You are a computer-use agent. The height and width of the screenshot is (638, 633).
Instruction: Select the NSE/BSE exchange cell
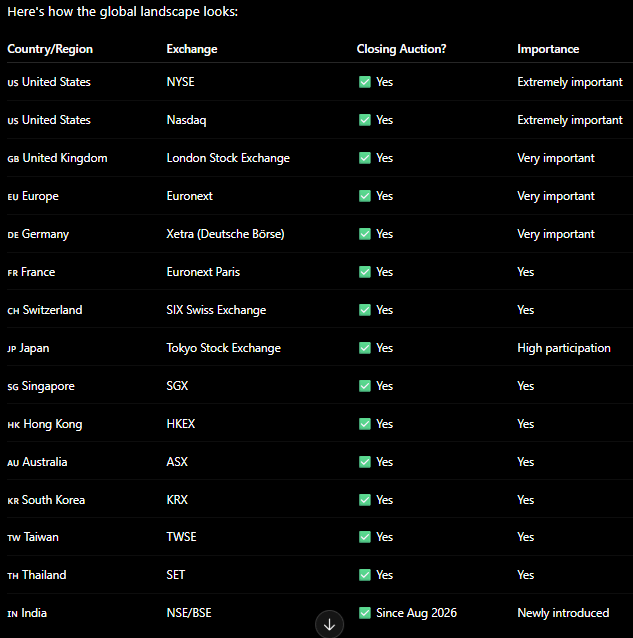pyautogui.click(x=189, y=613)
